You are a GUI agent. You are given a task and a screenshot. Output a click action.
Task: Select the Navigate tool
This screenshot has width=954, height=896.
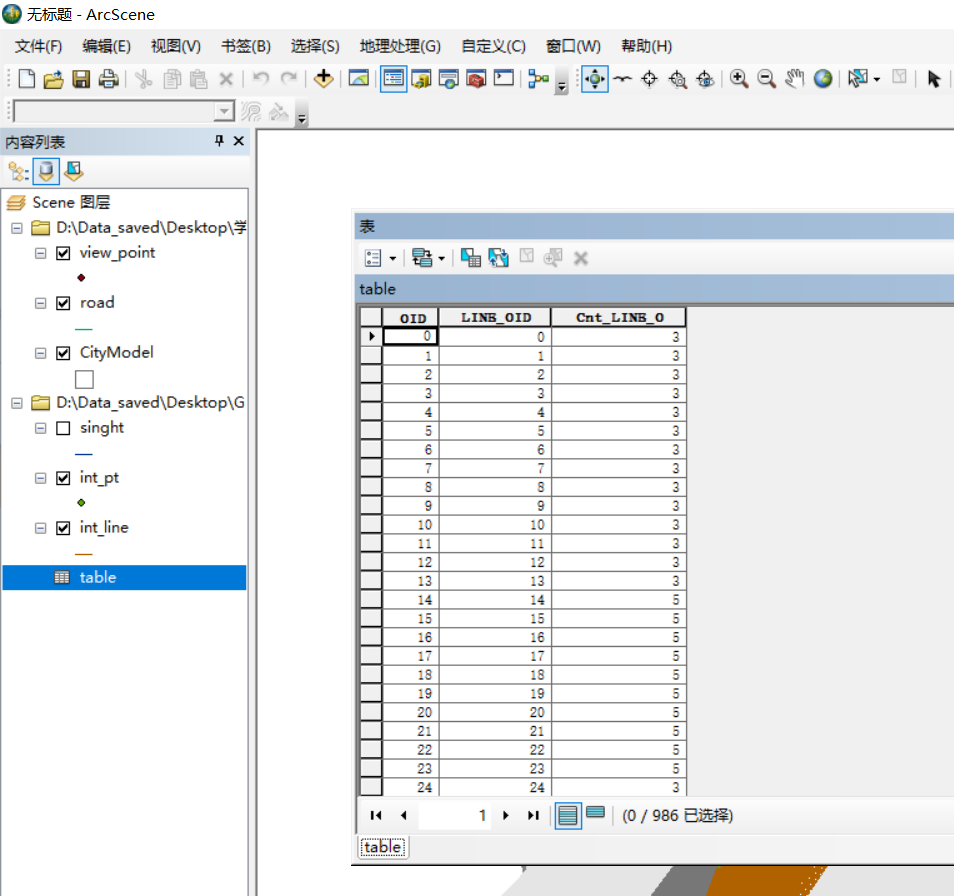[x=594, y=79]
